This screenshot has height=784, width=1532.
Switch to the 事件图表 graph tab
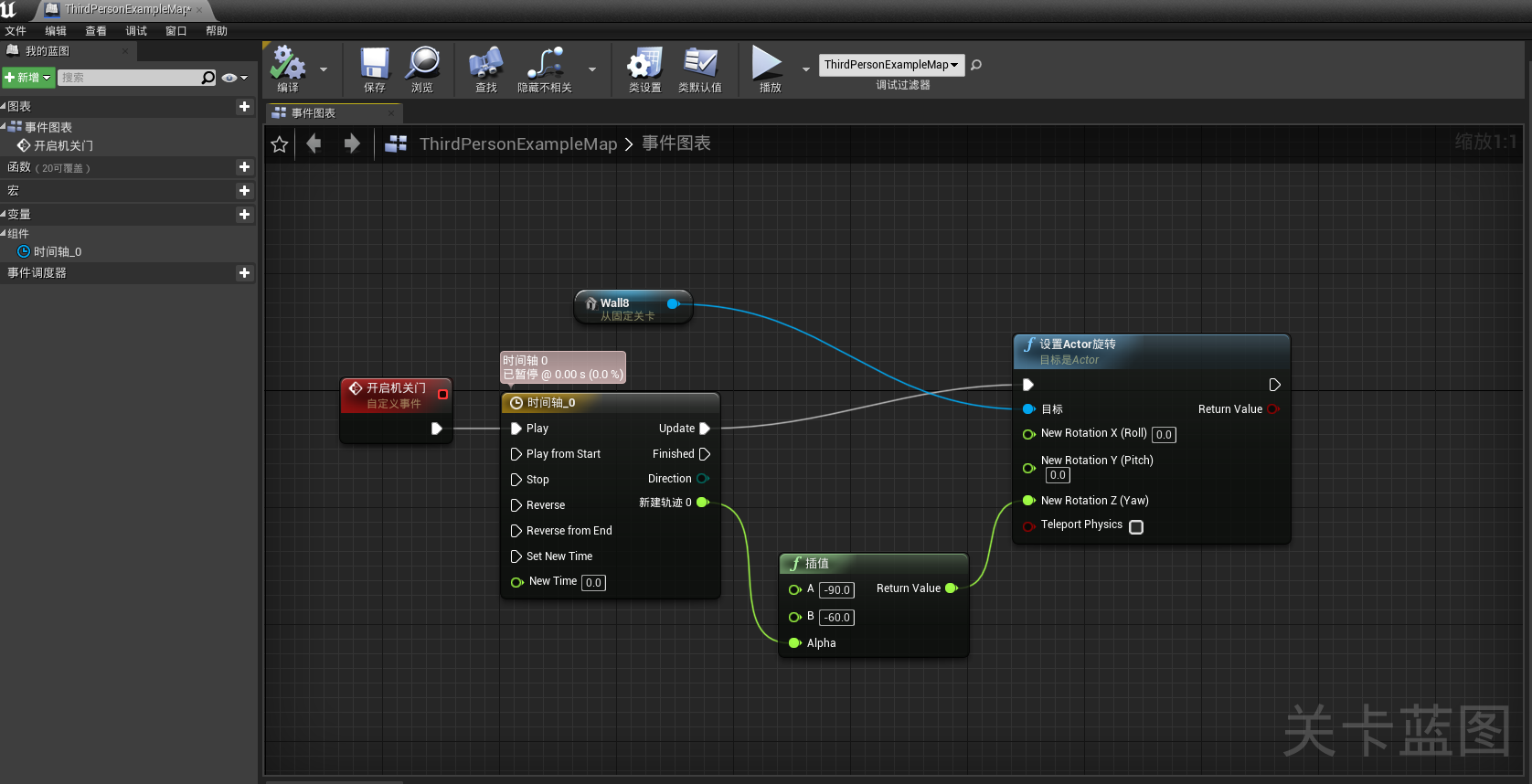click(314, 113)
